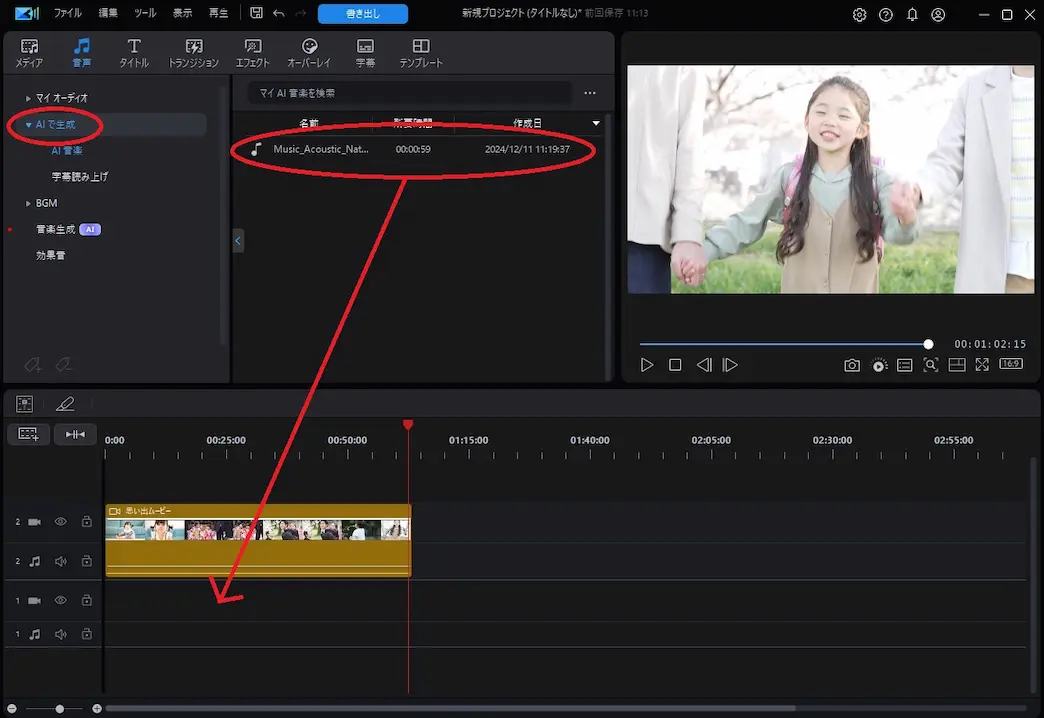
Task: Click the timeline zoom slider handle
Action: (60, 708)
